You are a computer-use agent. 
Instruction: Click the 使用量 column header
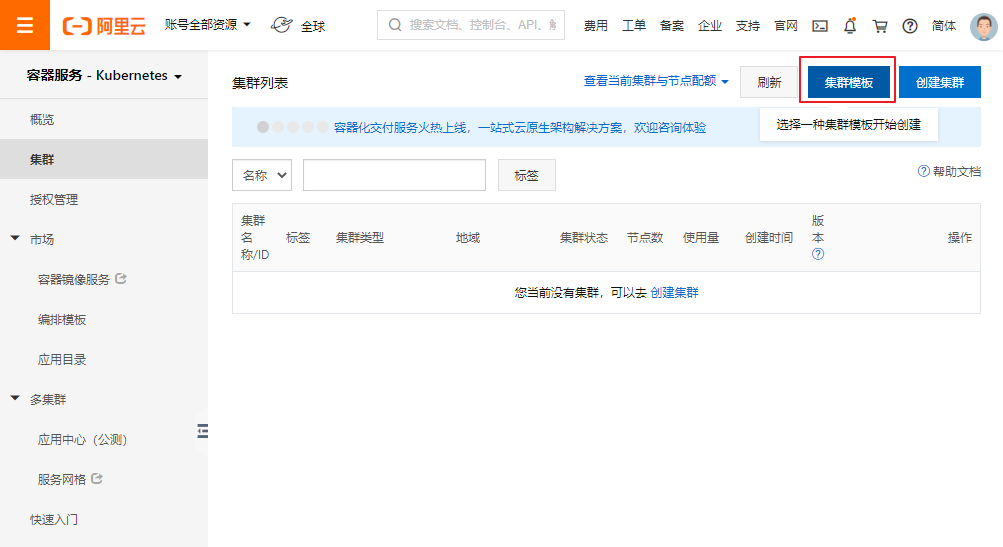tap(700, 237)
